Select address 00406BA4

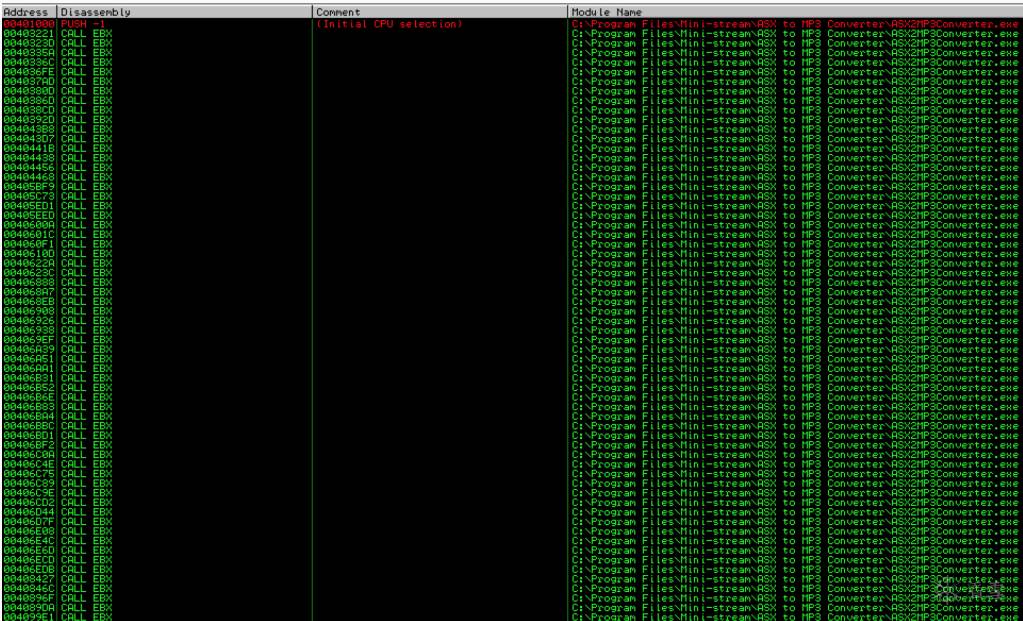click(29, 416)
